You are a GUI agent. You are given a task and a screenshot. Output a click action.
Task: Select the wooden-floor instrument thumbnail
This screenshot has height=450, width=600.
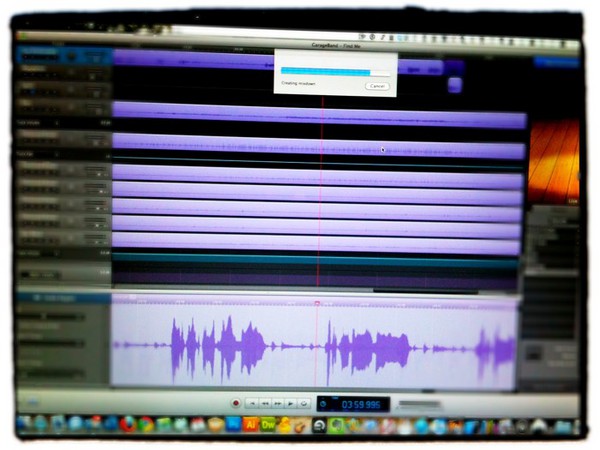pyautogui.click(x=554, y=163)
